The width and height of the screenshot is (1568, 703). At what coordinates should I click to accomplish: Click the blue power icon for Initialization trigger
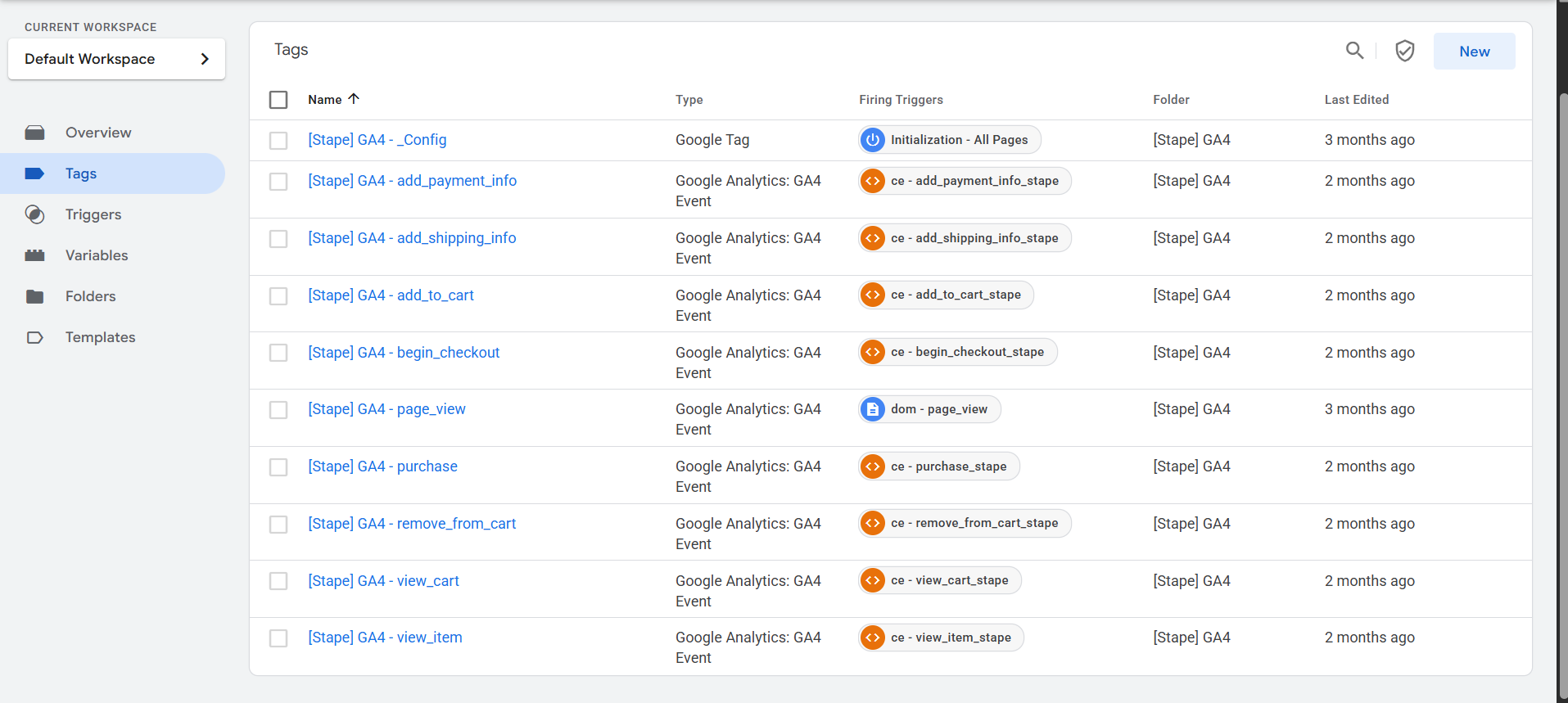873,140
